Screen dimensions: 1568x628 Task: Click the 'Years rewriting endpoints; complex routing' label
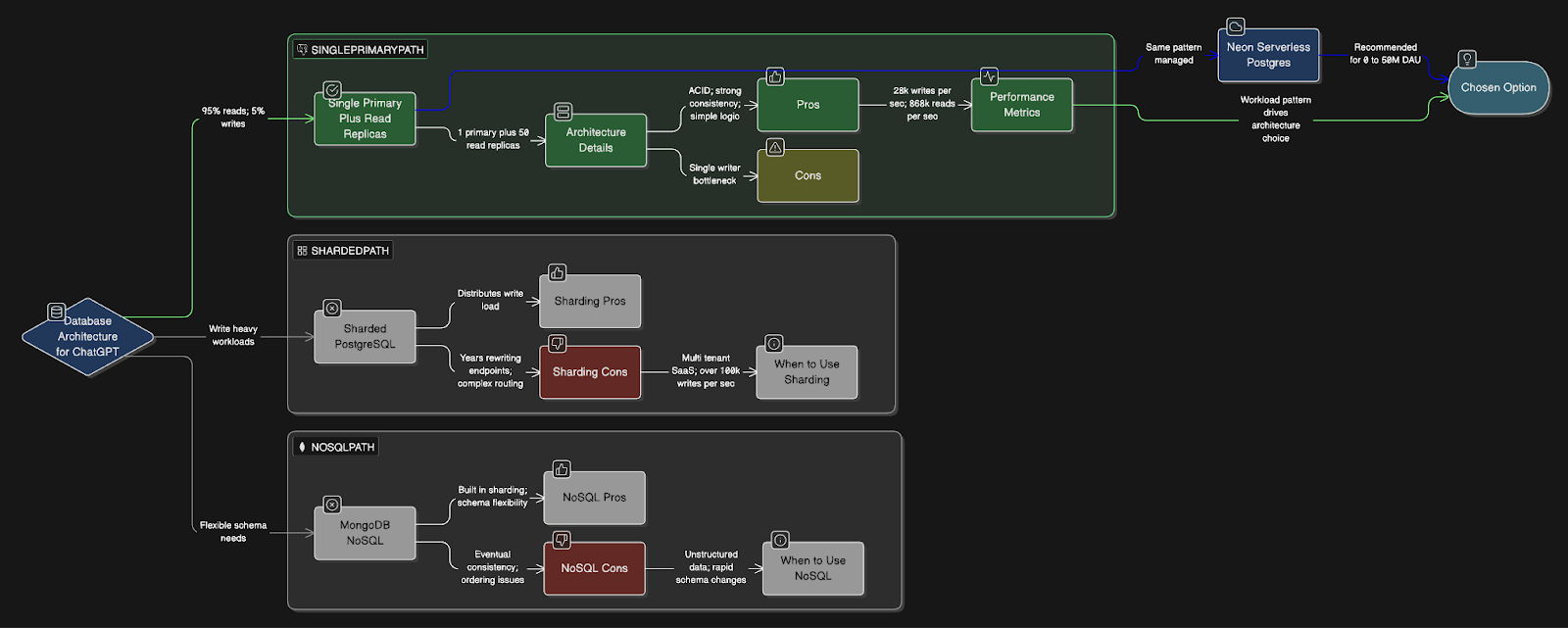(x=490, y=371)
